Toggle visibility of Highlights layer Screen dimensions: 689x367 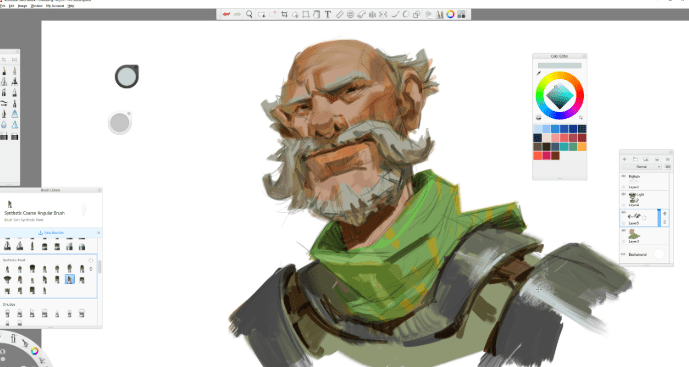(624, 176)
